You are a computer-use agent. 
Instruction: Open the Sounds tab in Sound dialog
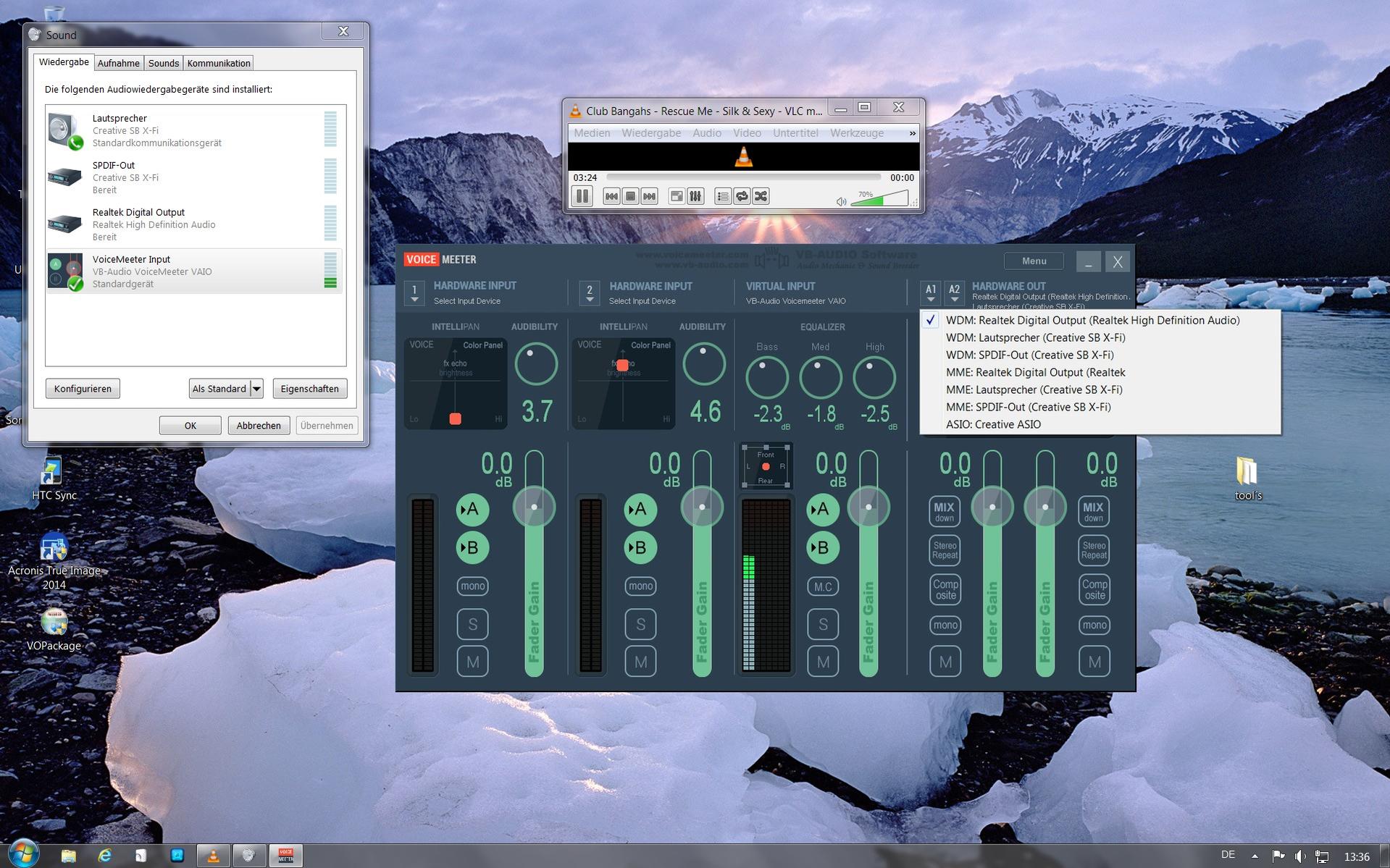coord(164,63)
